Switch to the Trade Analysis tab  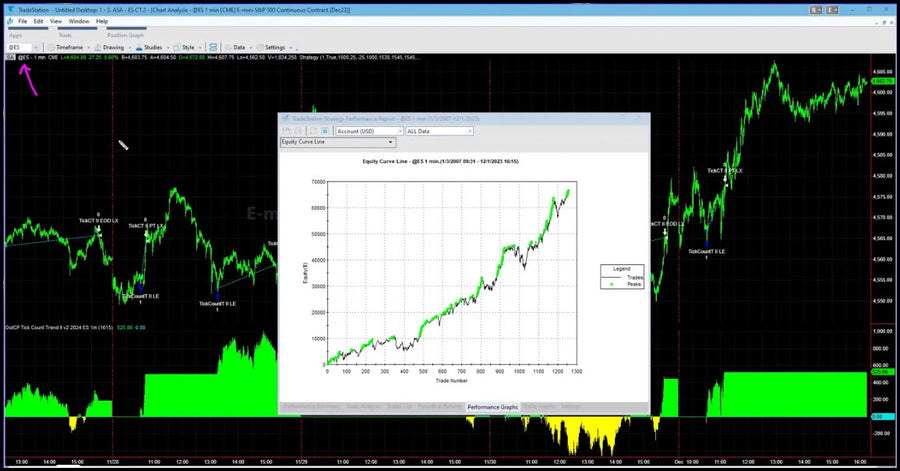click(363, 407)
